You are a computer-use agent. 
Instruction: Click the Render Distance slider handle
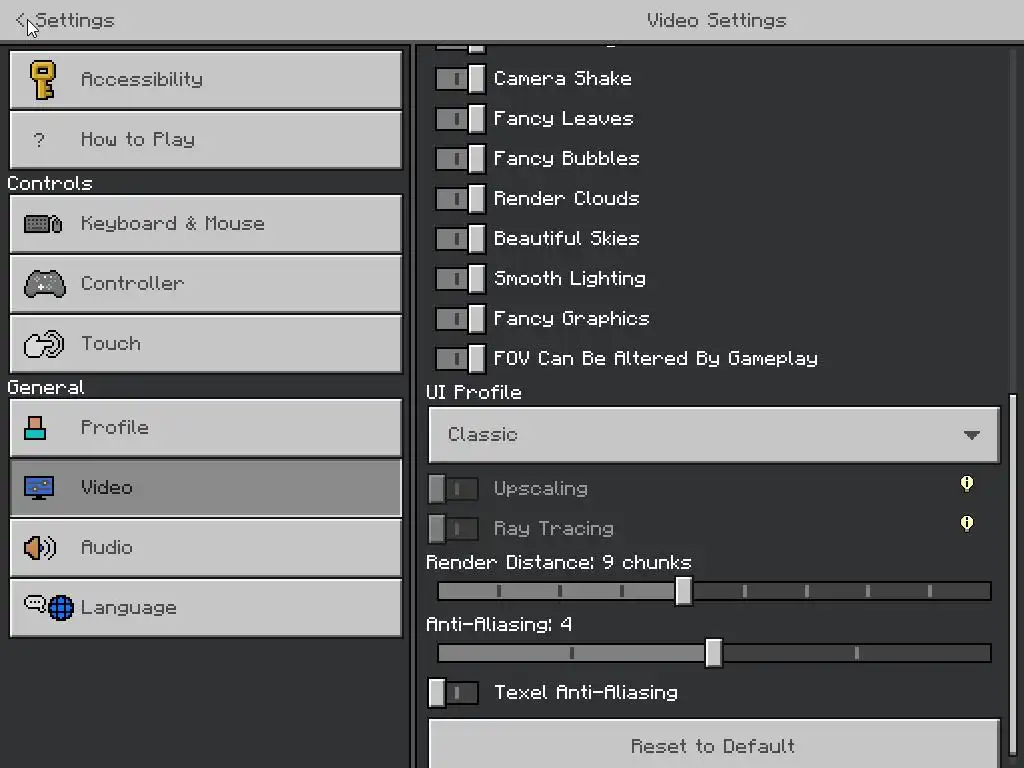(x=684, y=591)
